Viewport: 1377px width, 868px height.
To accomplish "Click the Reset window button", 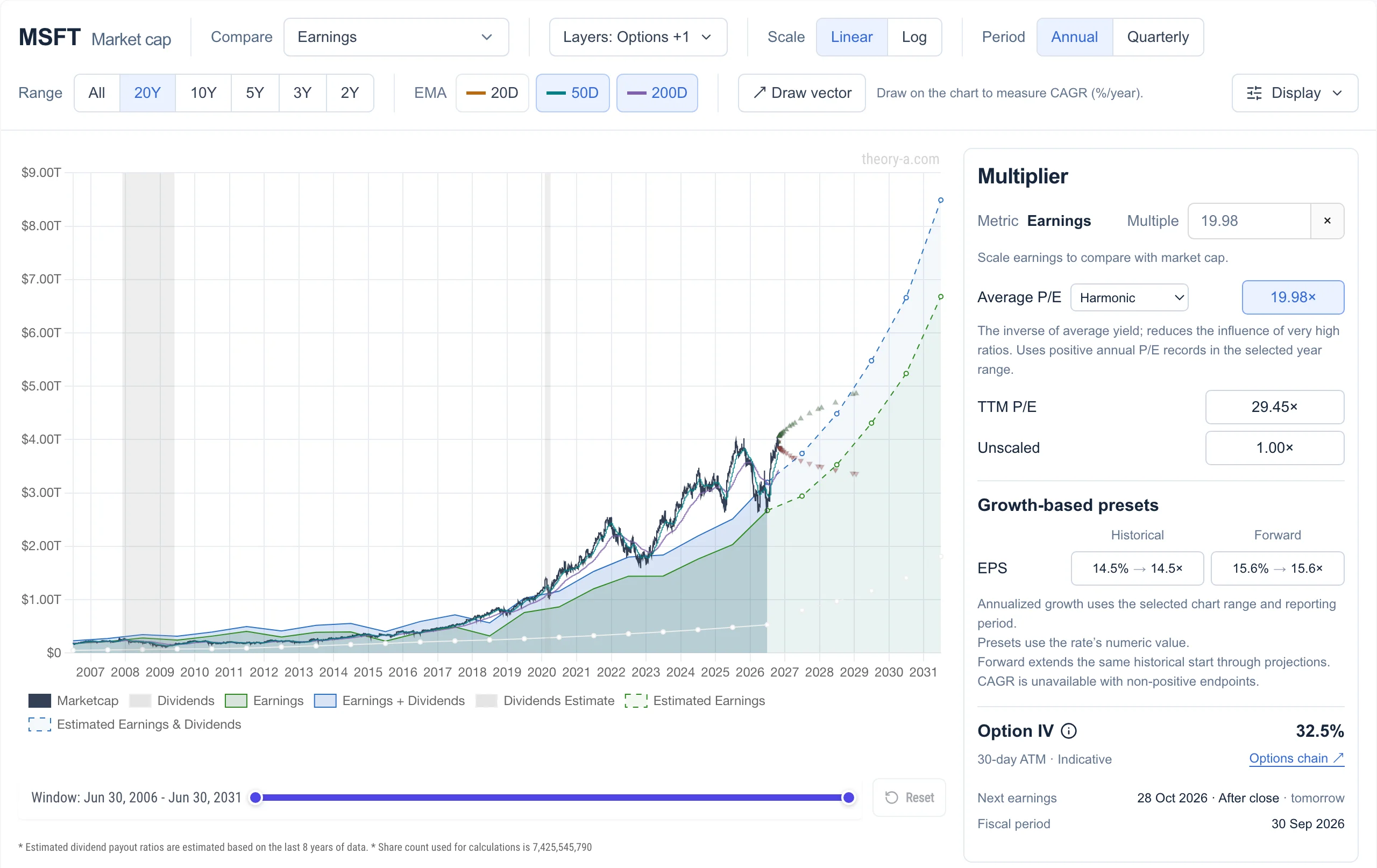I will point(908,798).
